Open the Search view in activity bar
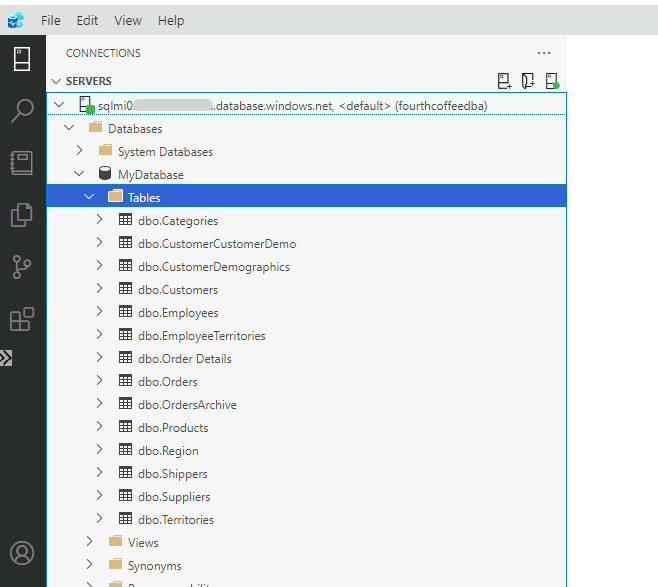The width and height of the screenshot is (658, 587). point(22,111)
